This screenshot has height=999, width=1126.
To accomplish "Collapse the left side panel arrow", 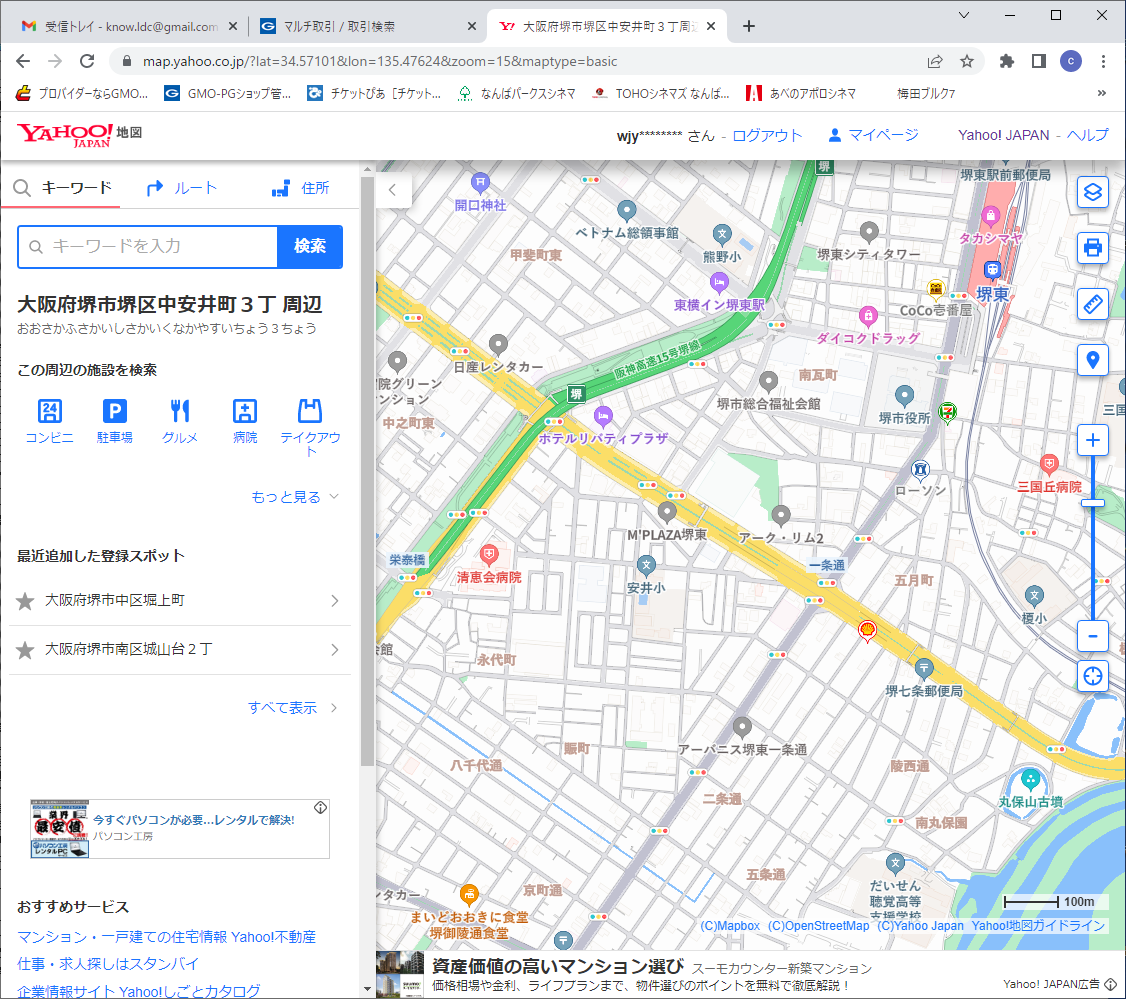I will pyautogui.click(x=393, y=189).
